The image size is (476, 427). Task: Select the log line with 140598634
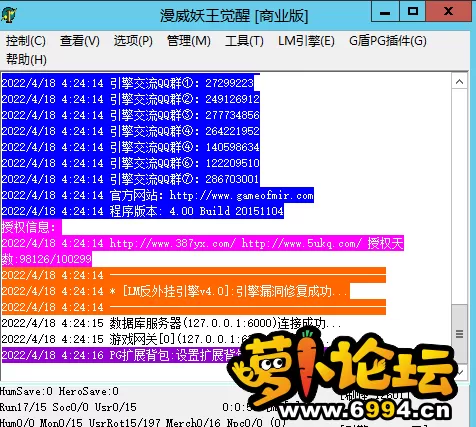coord(131,147)
